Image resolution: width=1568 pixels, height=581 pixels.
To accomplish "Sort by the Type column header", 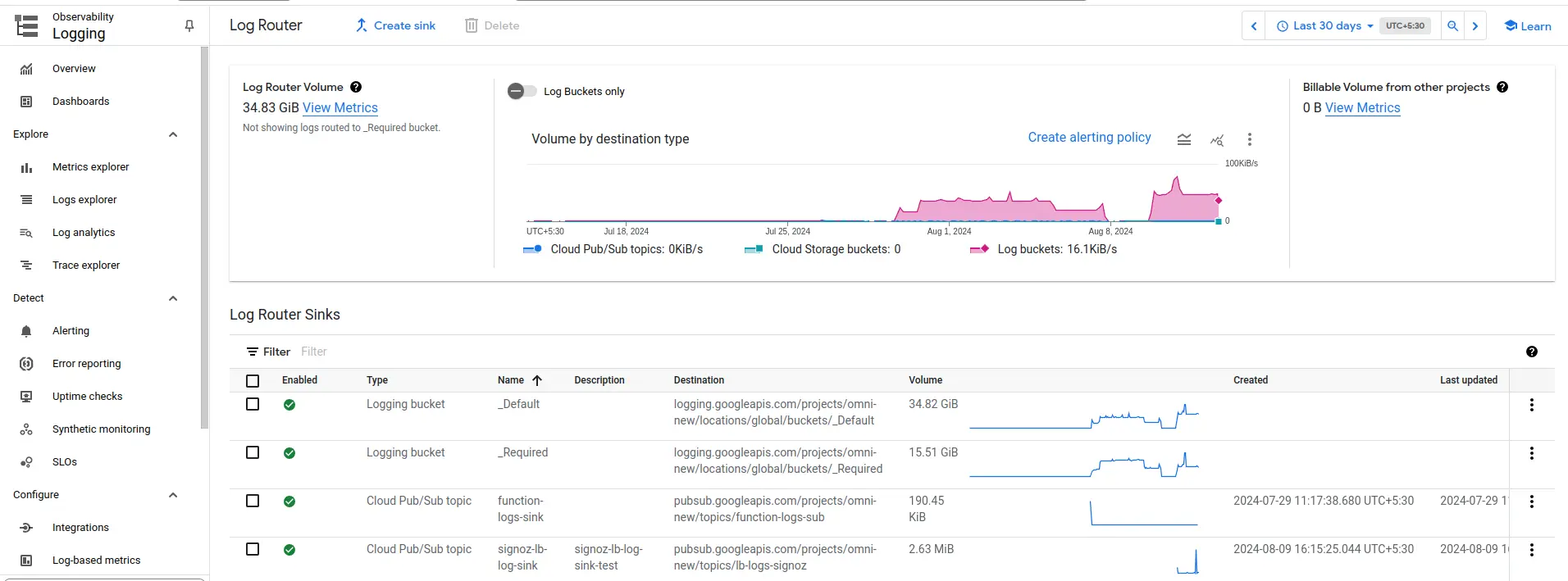I will [x=377, y=380].
